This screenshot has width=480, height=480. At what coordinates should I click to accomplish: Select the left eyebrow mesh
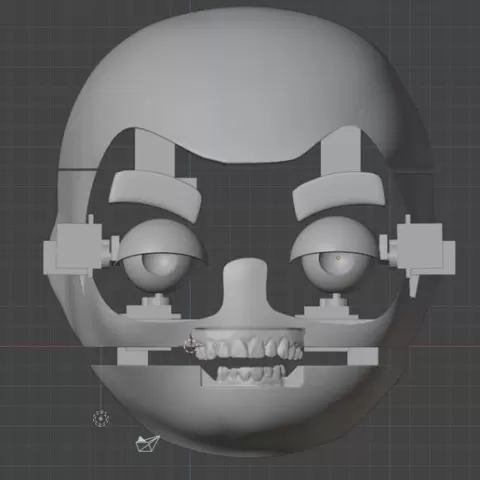(155, 192)
